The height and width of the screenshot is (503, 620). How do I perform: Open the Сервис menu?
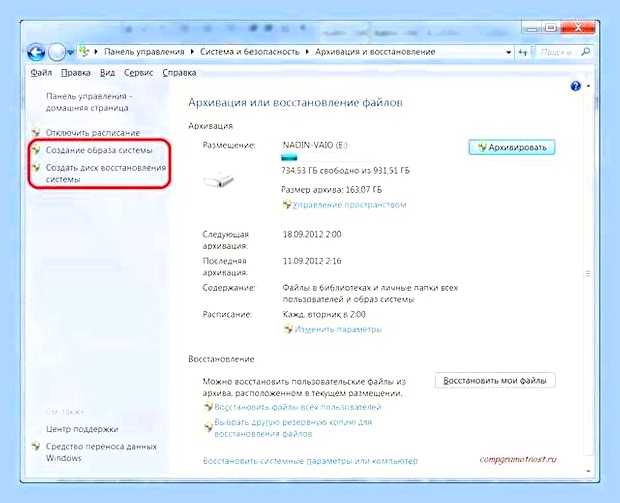(x=138, y=73)
